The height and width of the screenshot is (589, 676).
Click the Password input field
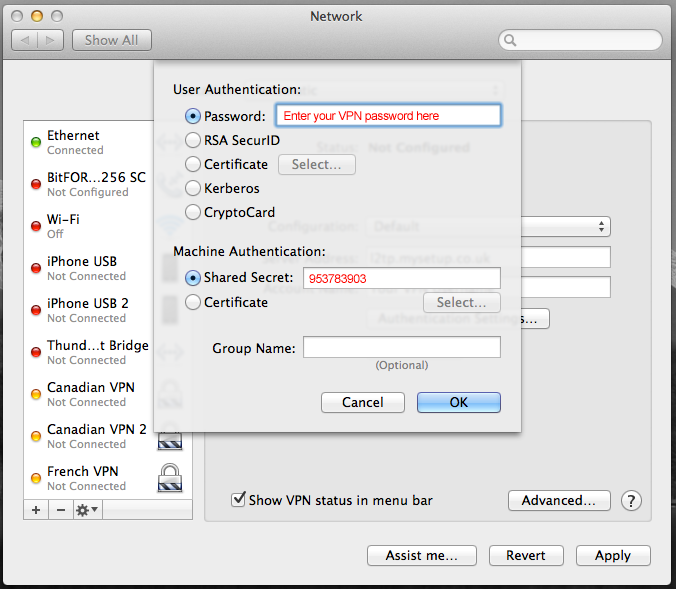point(388,115)
